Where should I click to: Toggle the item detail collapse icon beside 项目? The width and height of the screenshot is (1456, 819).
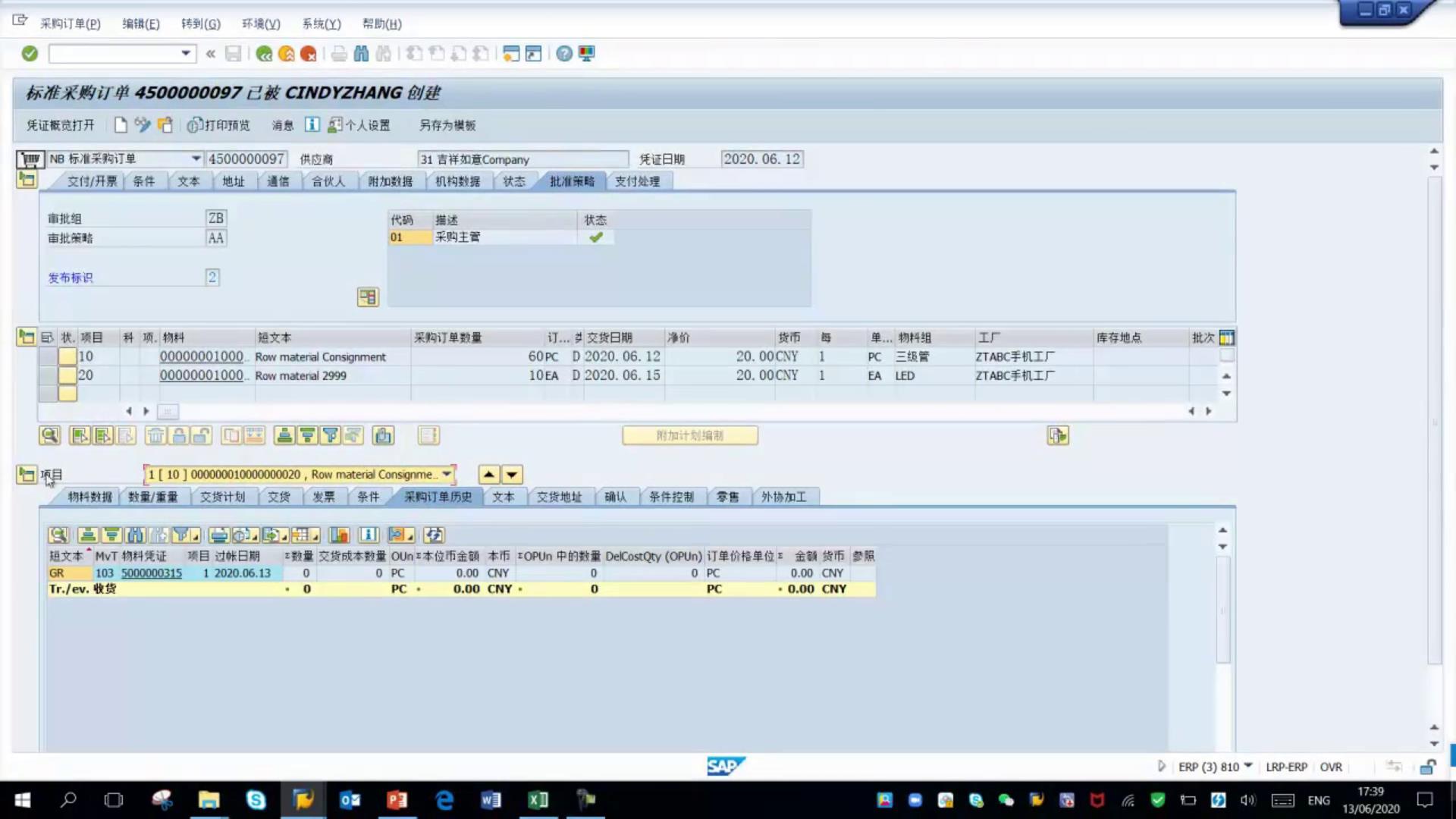tap(27, 475)
